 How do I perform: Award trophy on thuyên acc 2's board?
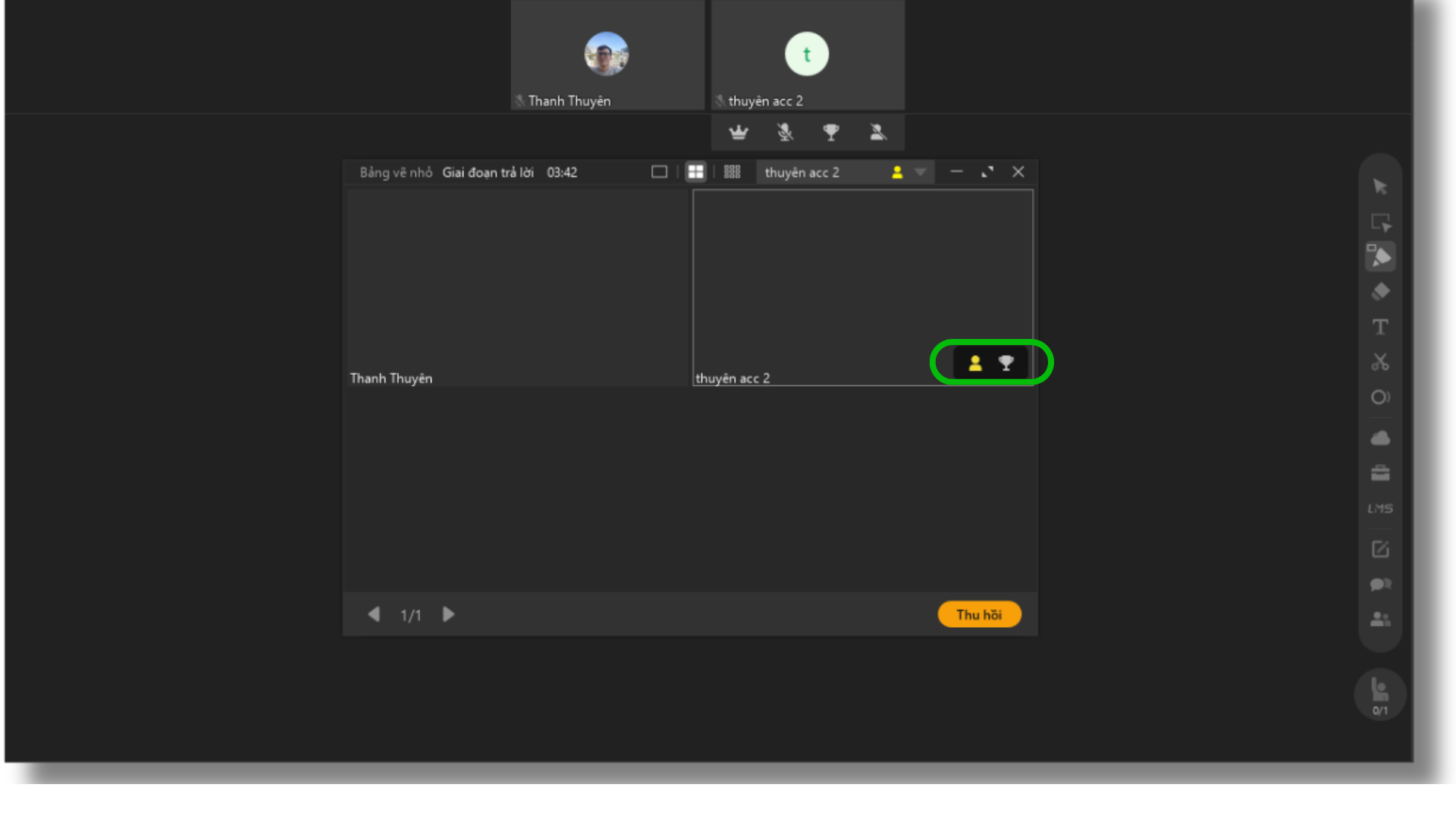1006,363
